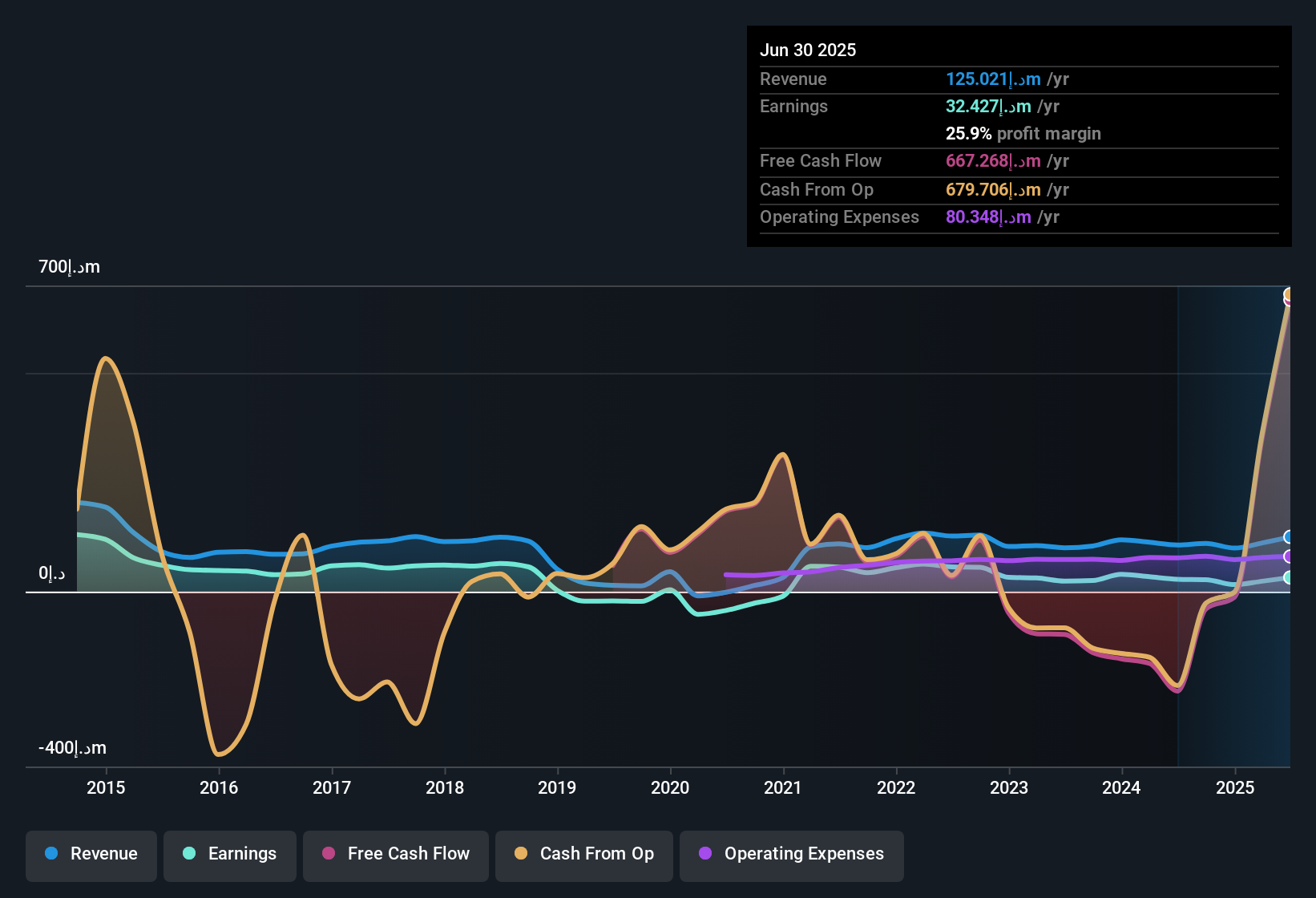Click the pink Free Cash Flow dot icon

(x=329, y=854)
